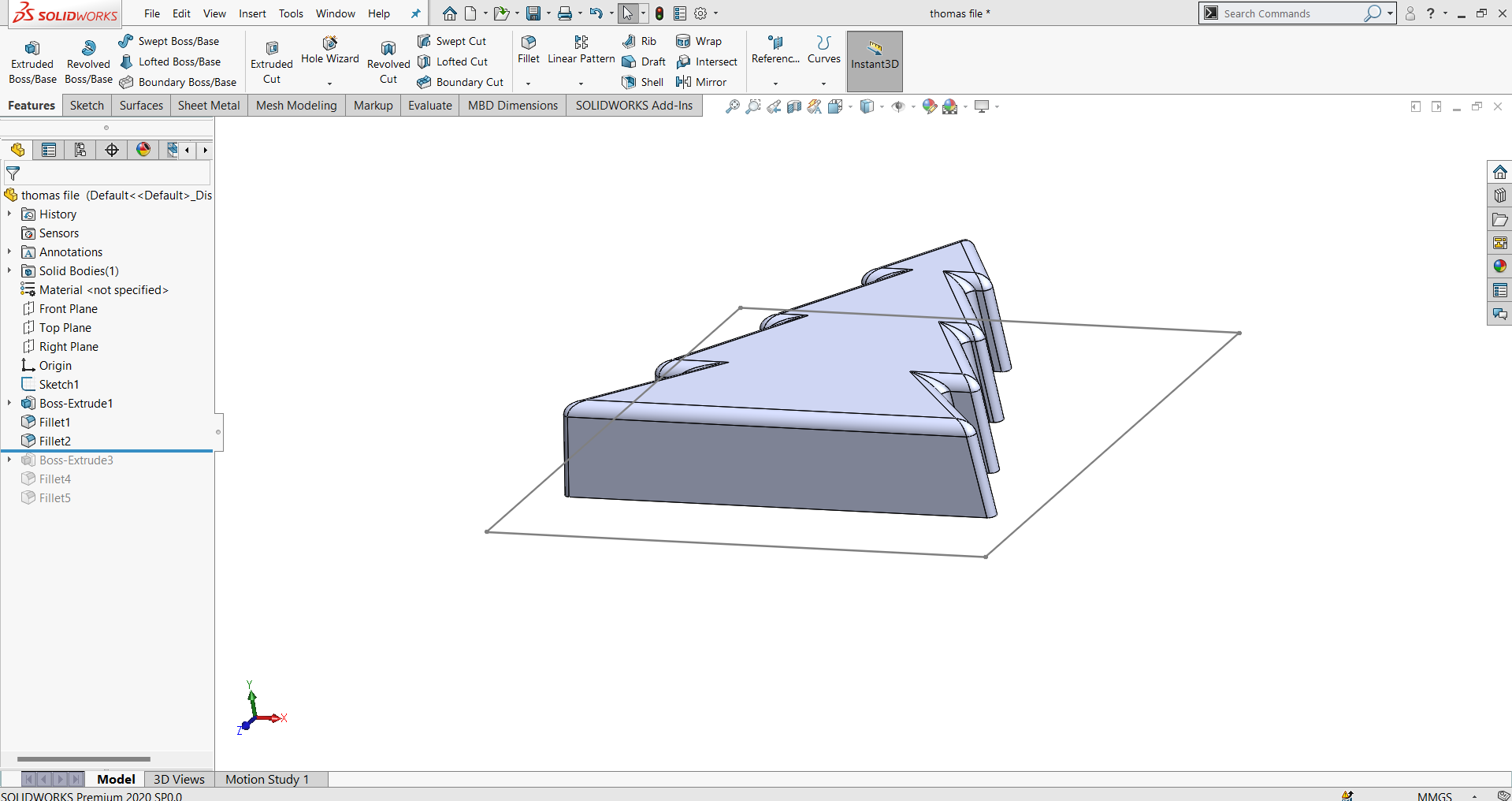Click the Mirror tool
1512x801 pixels.
point(701,82)
